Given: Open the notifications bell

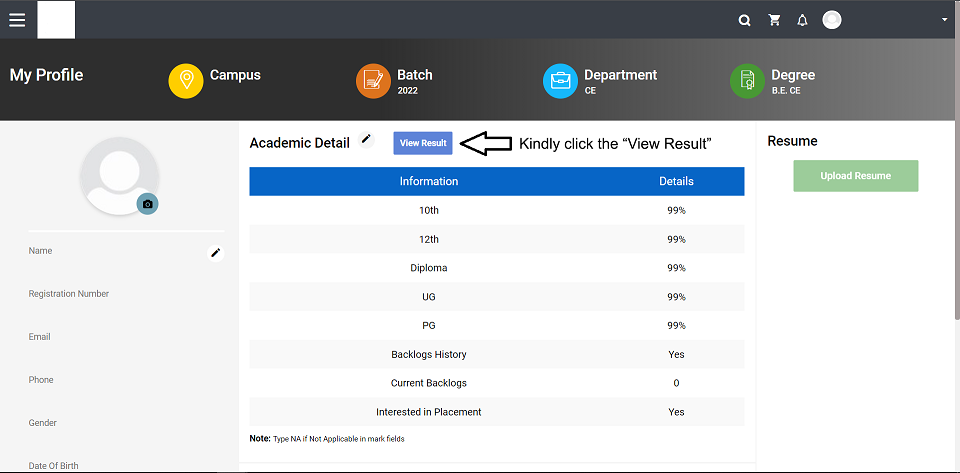Looking at the screenshot, I should coord(802,20).
